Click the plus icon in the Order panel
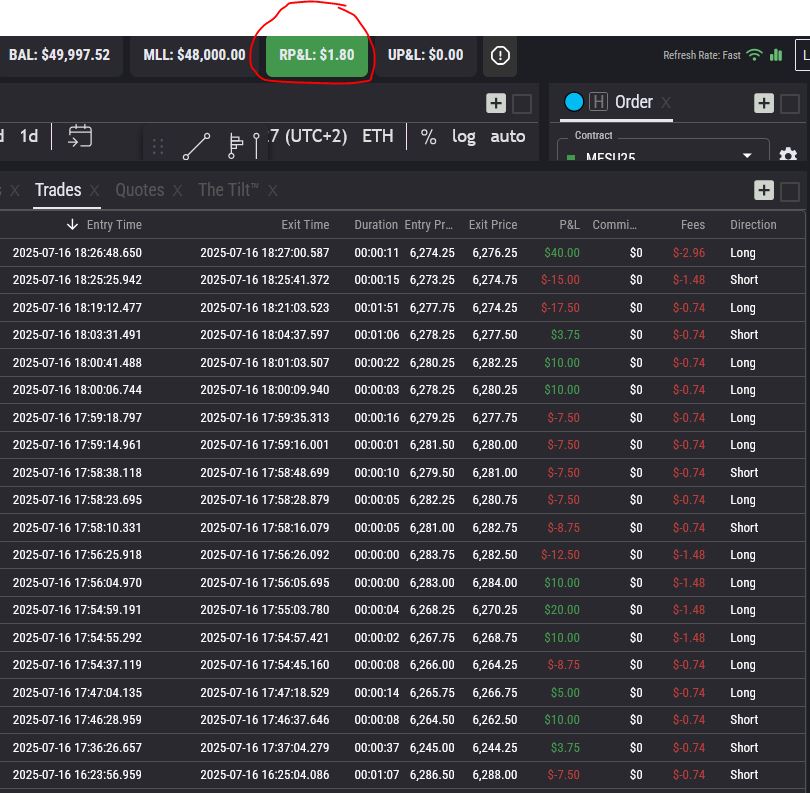 point(763,103)
